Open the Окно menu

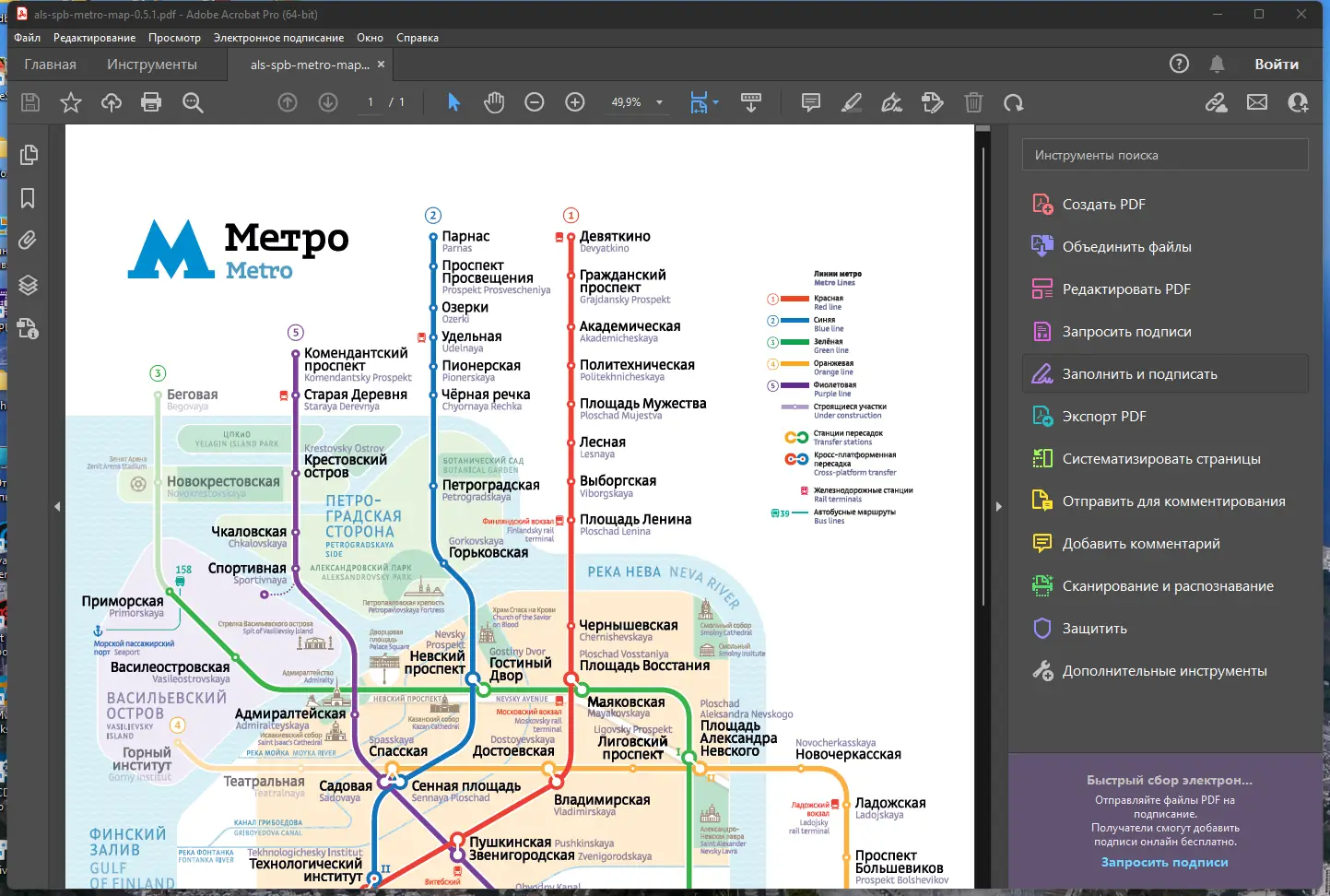[x=370, y=38]
